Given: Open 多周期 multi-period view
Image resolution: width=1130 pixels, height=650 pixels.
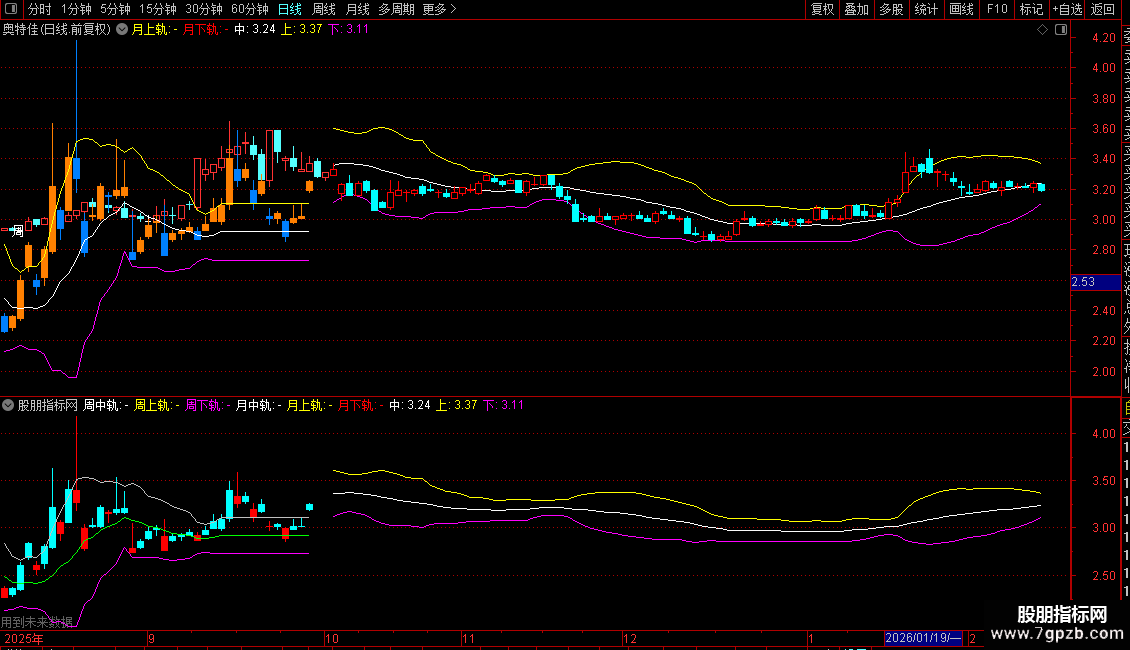Looking at the screenshot, I should point(396,9).
